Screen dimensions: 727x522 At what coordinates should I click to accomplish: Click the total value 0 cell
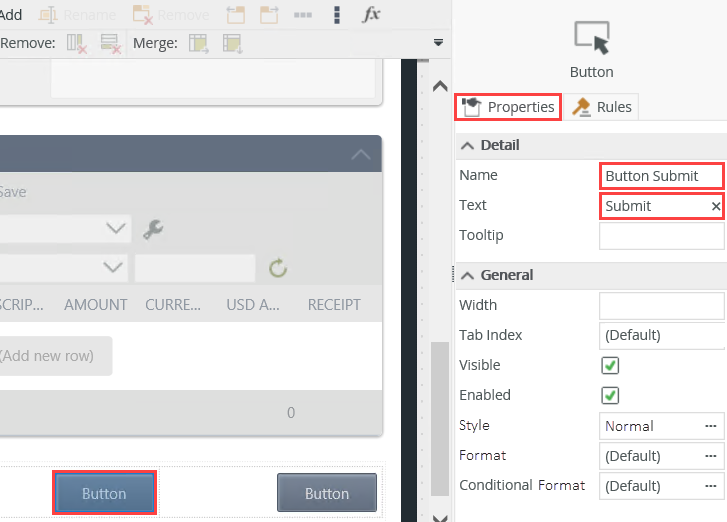pos(291,413)
